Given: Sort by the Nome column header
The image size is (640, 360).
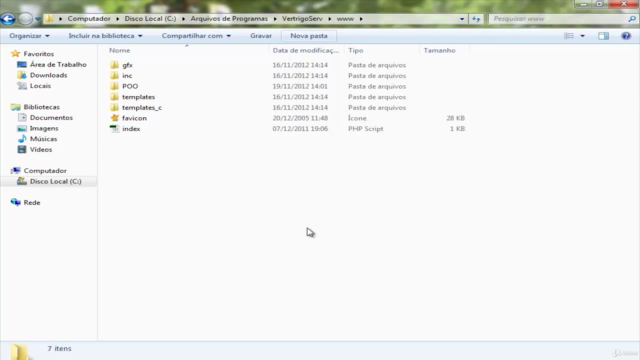Looking at the screenshot, I should tap(119, 50).
